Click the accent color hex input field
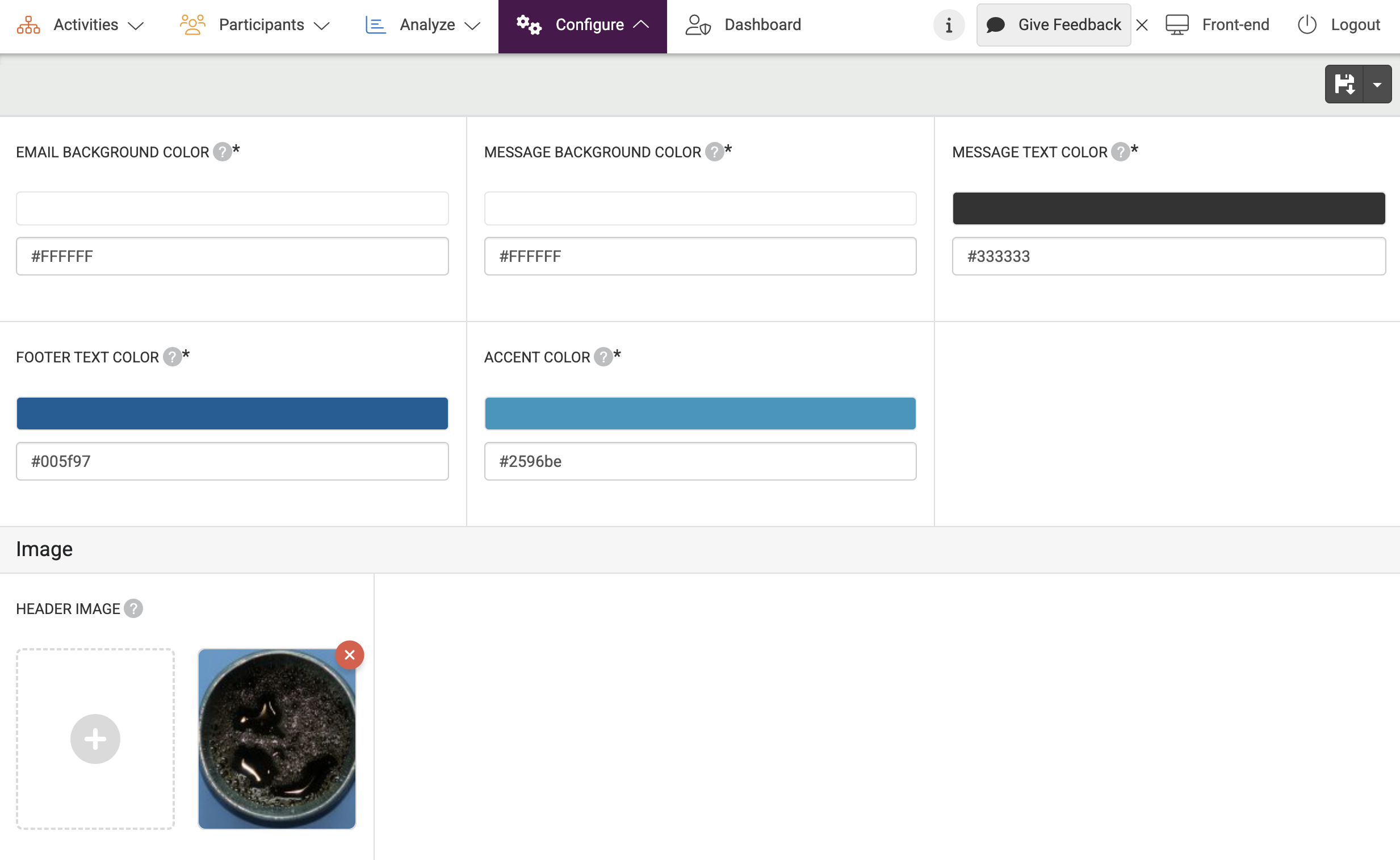The image size is (1400, 860). pyautogui.click(x=701, y=461)
